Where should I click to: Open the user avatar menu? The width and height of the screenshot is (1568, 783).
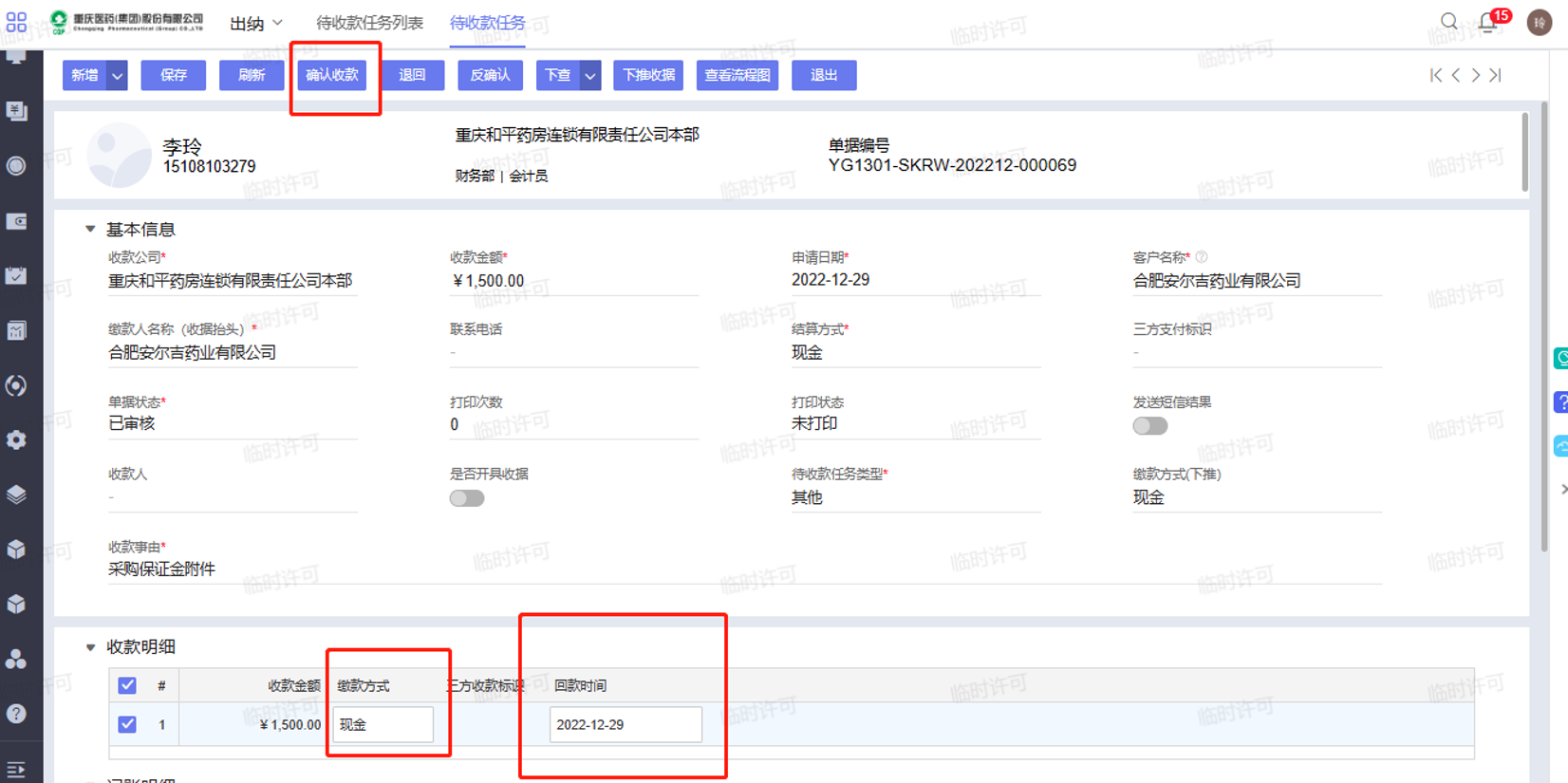click(x=1539, y=22)
